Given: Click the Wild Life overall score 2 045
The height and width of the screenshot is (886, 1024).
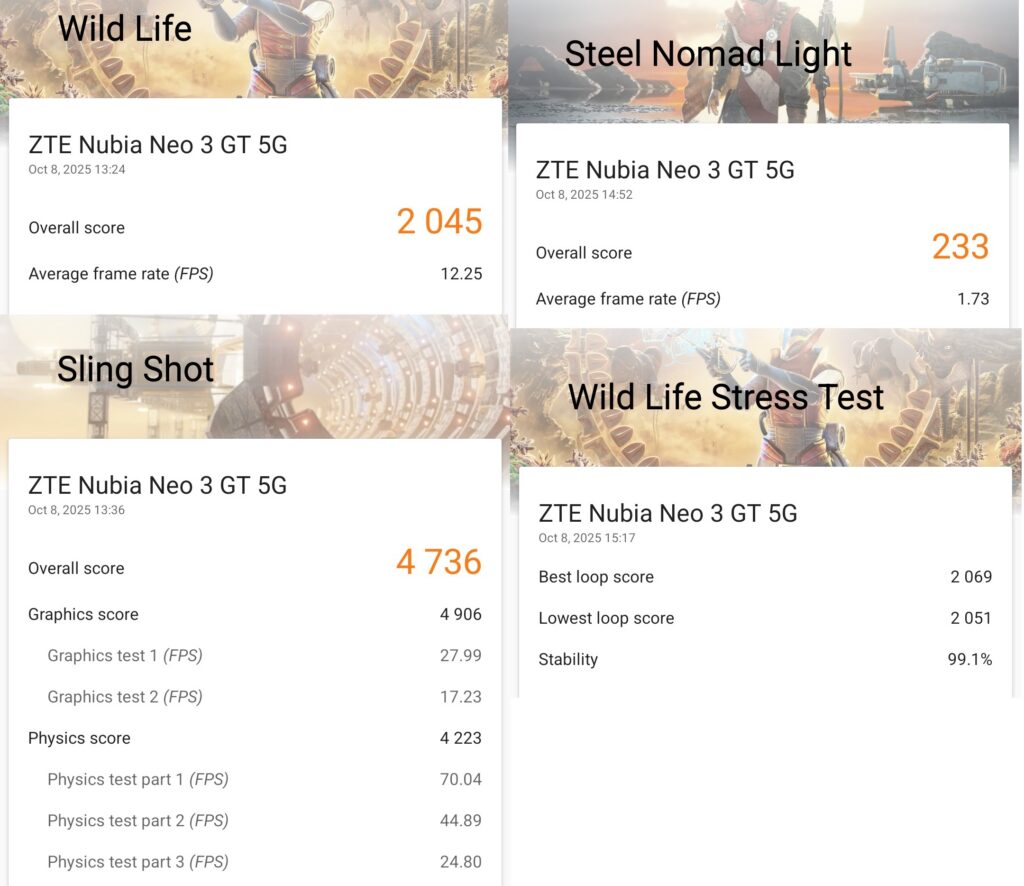Looking at the screenshot, I should [439, 222].
